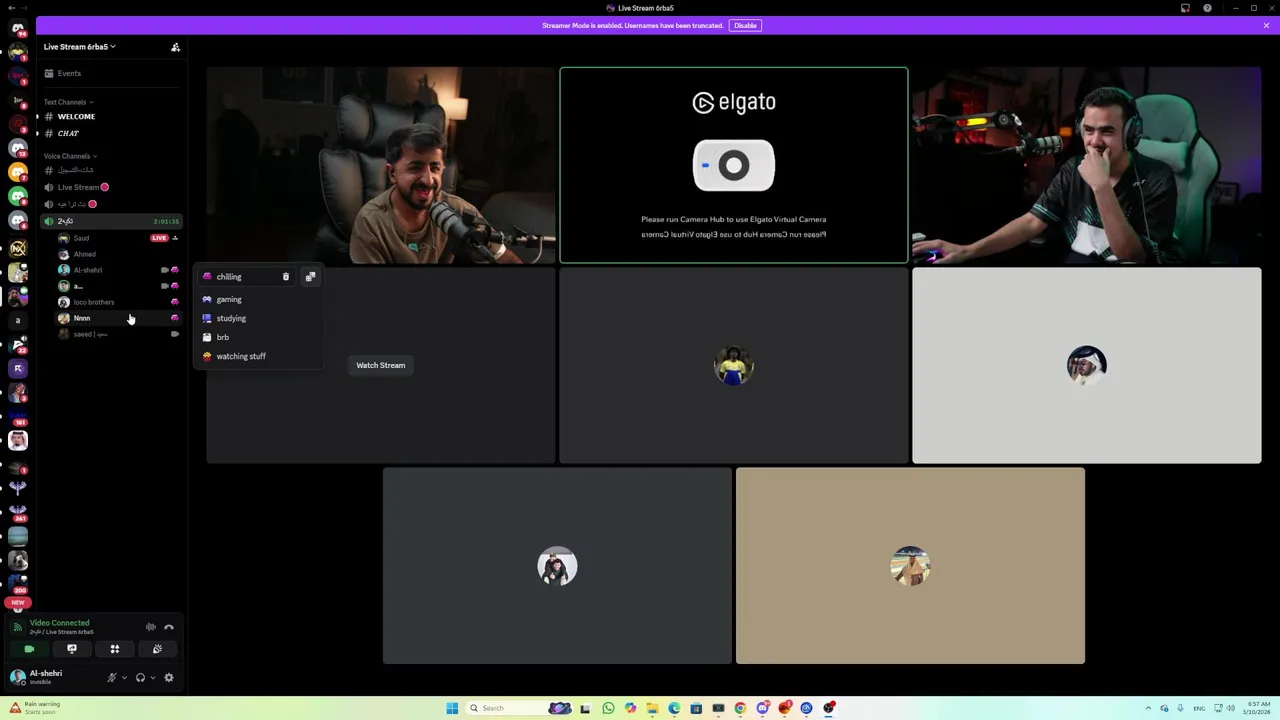Open User Settings gear icon

point(169,678)
